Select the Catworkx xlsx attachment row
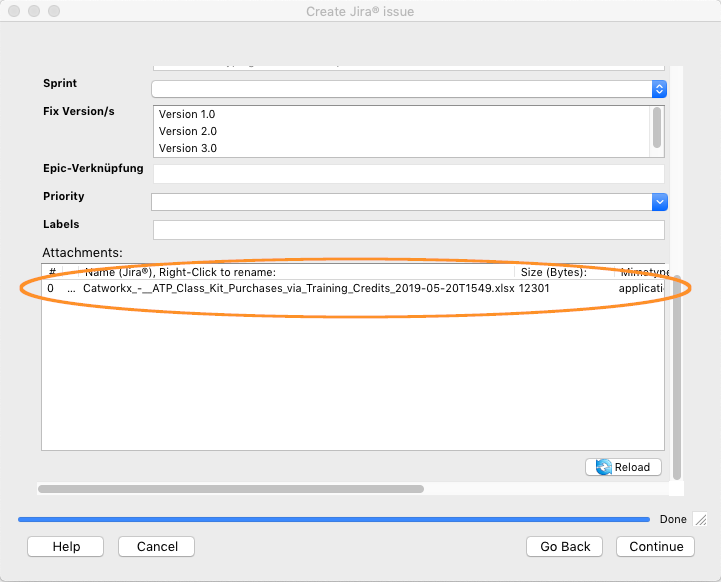721x582 pixels. (298, 288)
